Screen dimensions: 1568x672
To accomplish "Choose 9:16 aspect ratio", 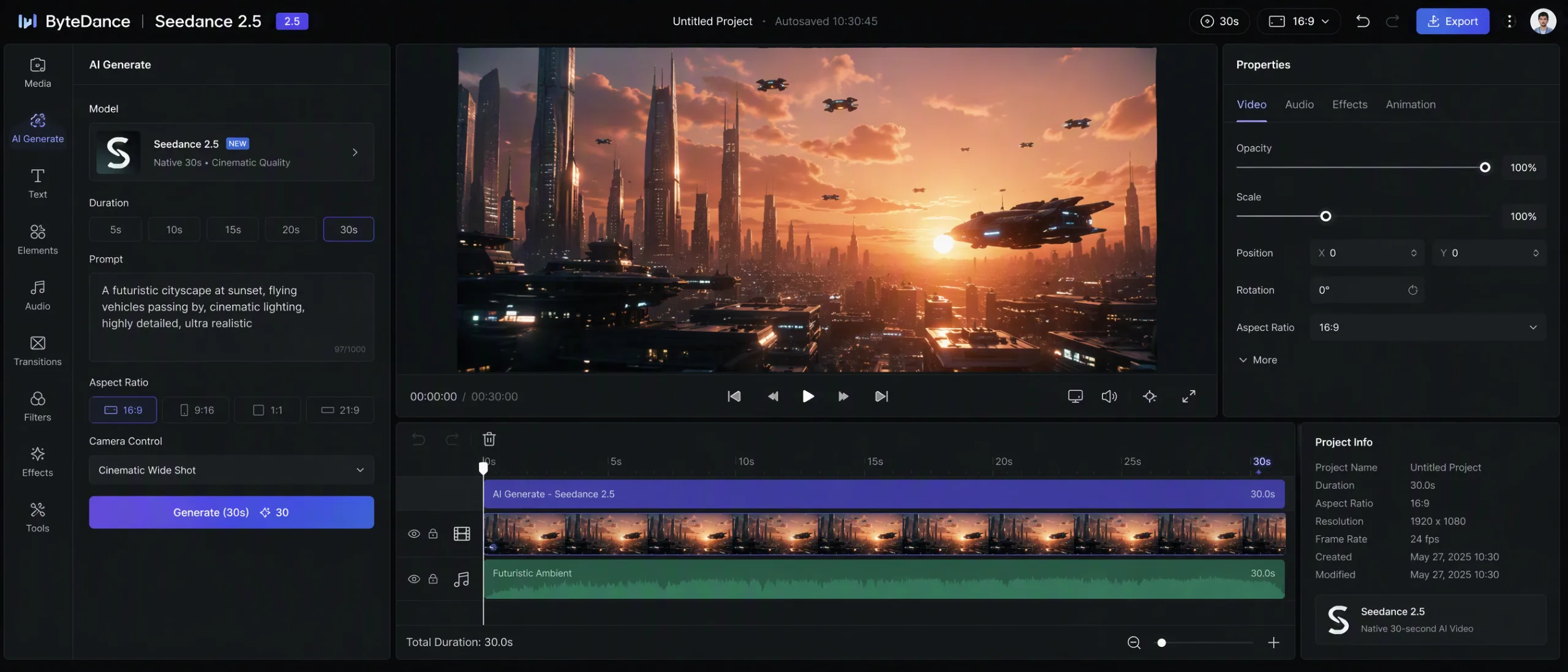I will pos(196,410).
